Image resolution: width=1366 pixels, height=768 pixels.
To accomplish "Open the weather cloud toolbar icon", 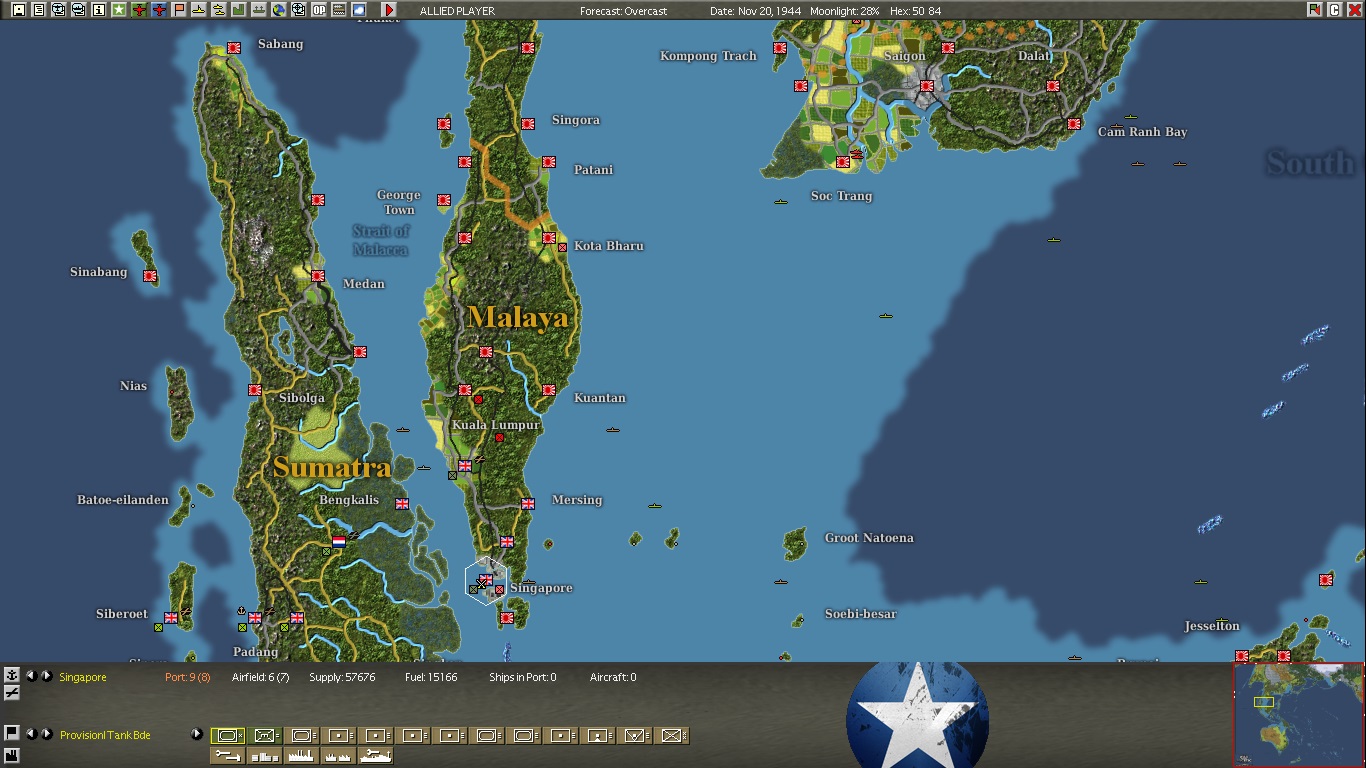I will coord(358,10).
